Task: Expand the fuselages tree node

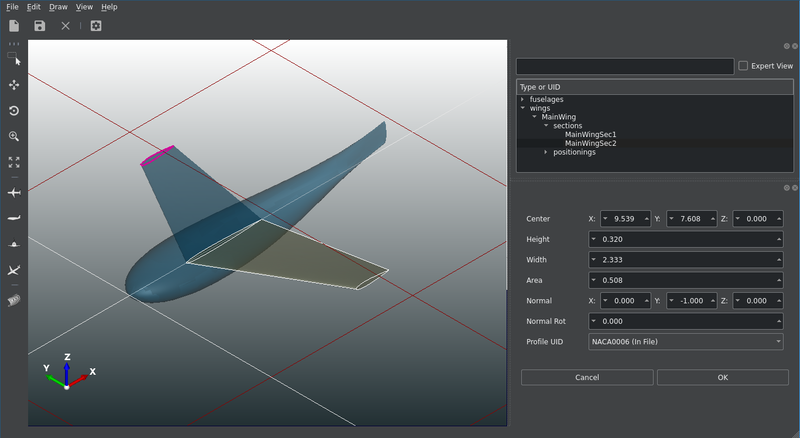Action: click(x=522, y=100)
